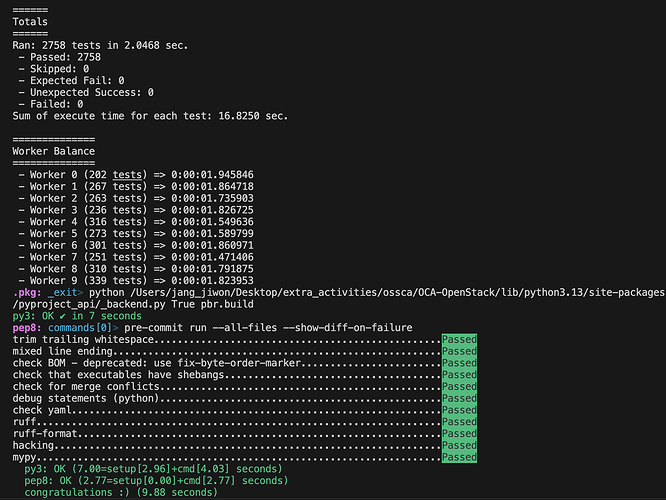Click the Passed badge on the hacking line
Image resolution: width=666 pixels, height=500 pixels.
[459, 446]
